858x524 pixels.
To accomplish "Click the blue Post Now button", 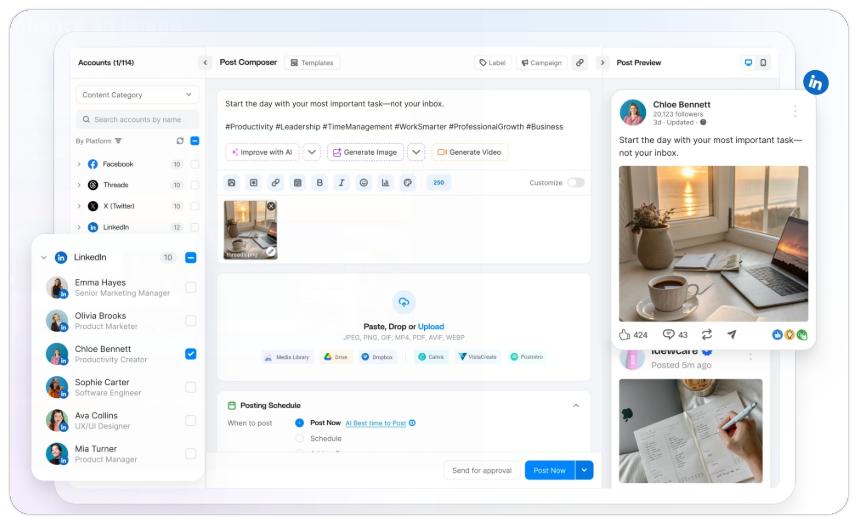I will [x=550, y=470].
